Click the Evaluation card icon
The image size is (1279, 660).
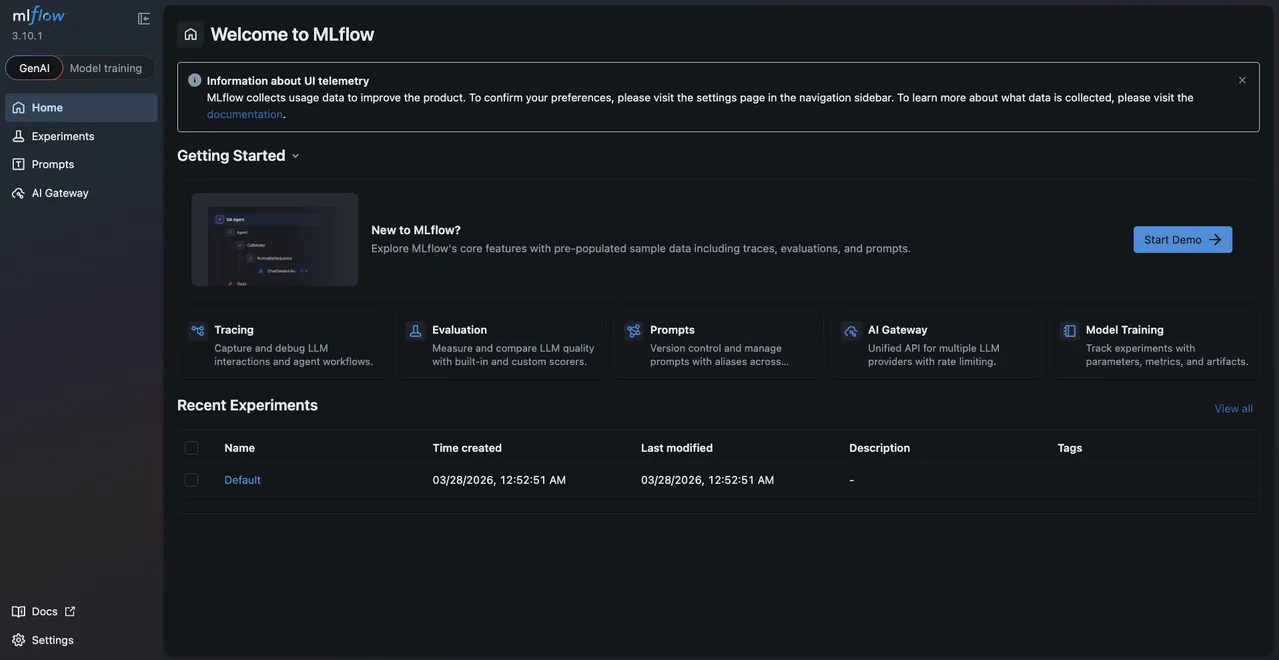pos(416,331)
